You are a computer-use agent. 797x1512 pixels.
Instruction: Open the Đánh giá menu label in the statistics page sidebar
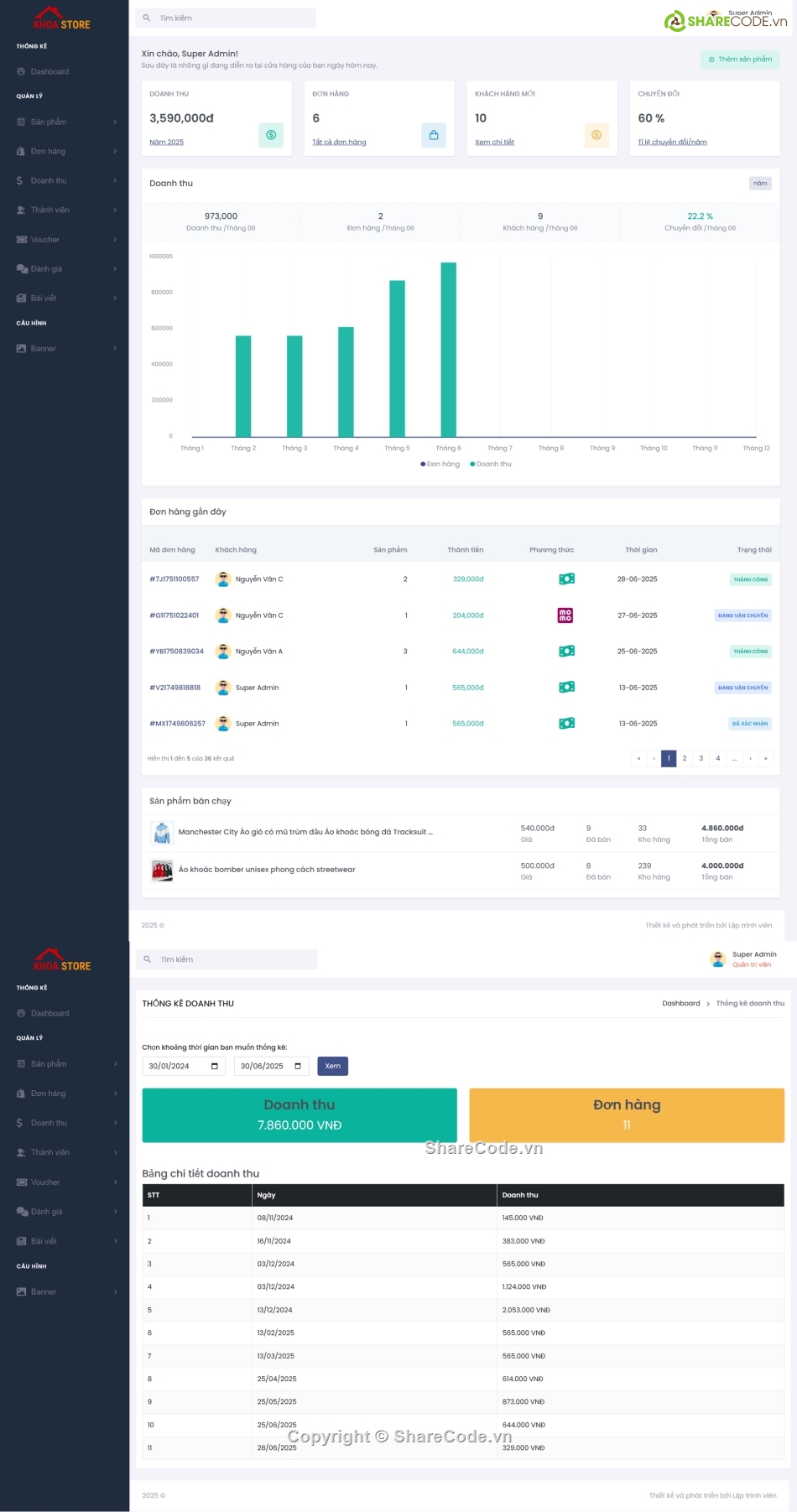[x=47, y=1212]
